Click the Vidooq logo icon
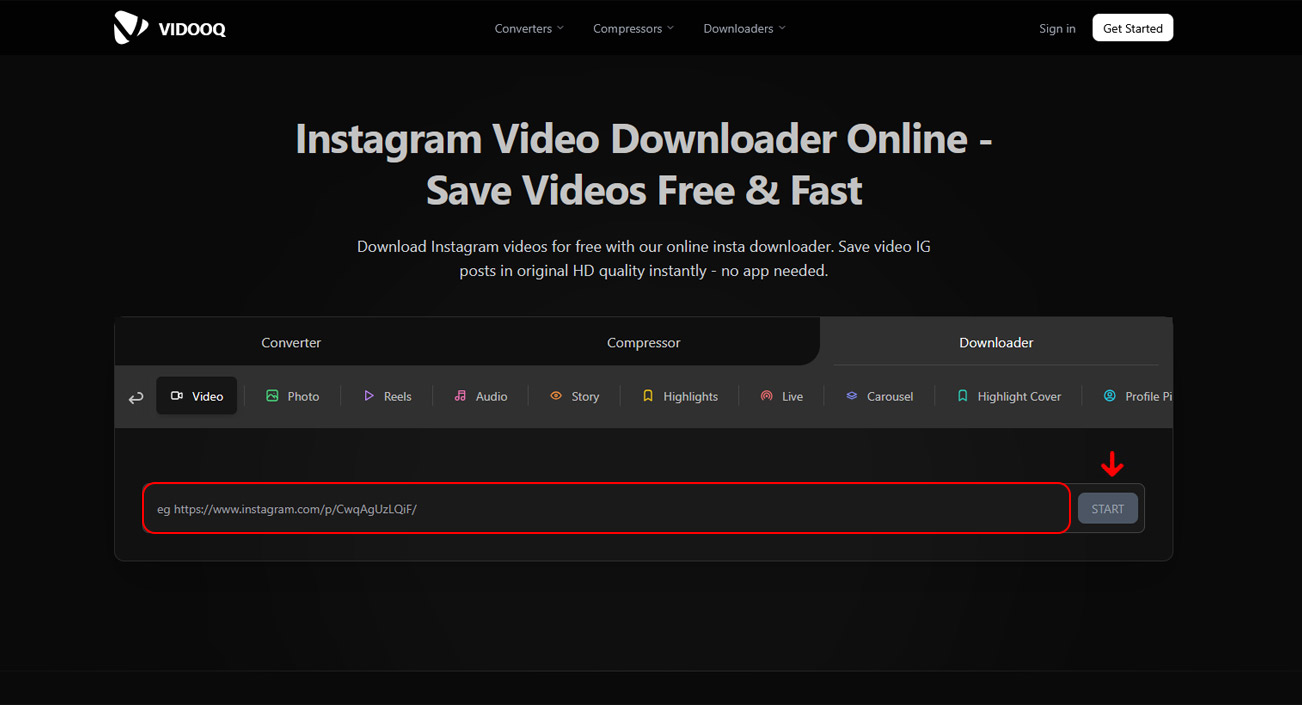Image resolution: width=1302 pixels, height=705 pixels. click(131, 28)
